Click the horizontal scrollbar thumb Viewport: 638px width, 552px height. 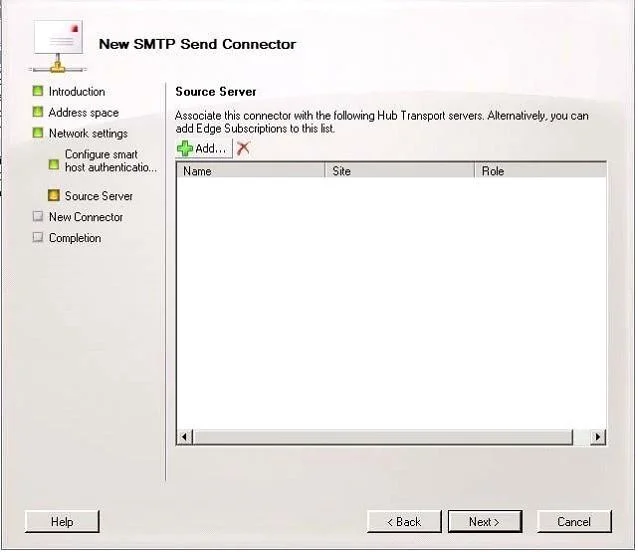click(382, 437)
